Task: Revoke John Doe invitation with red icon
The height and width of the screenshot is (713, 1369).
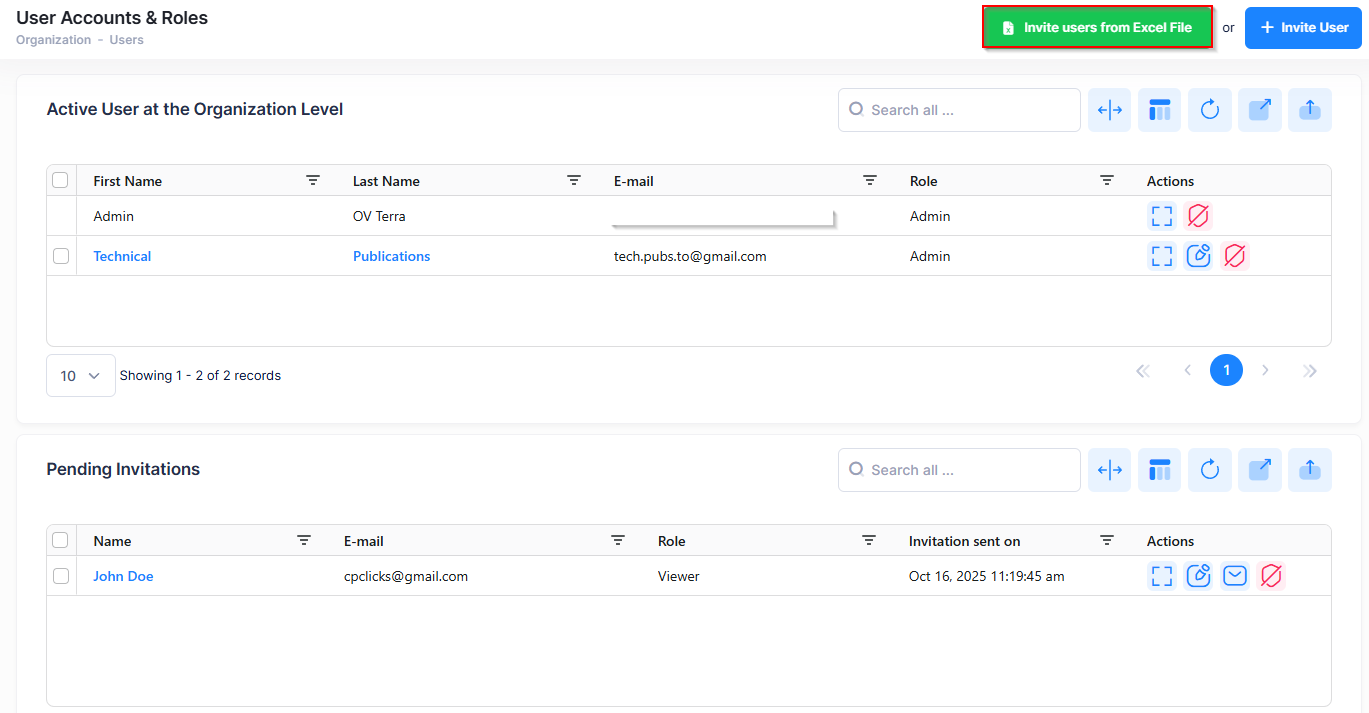Action: [1271, 576]
